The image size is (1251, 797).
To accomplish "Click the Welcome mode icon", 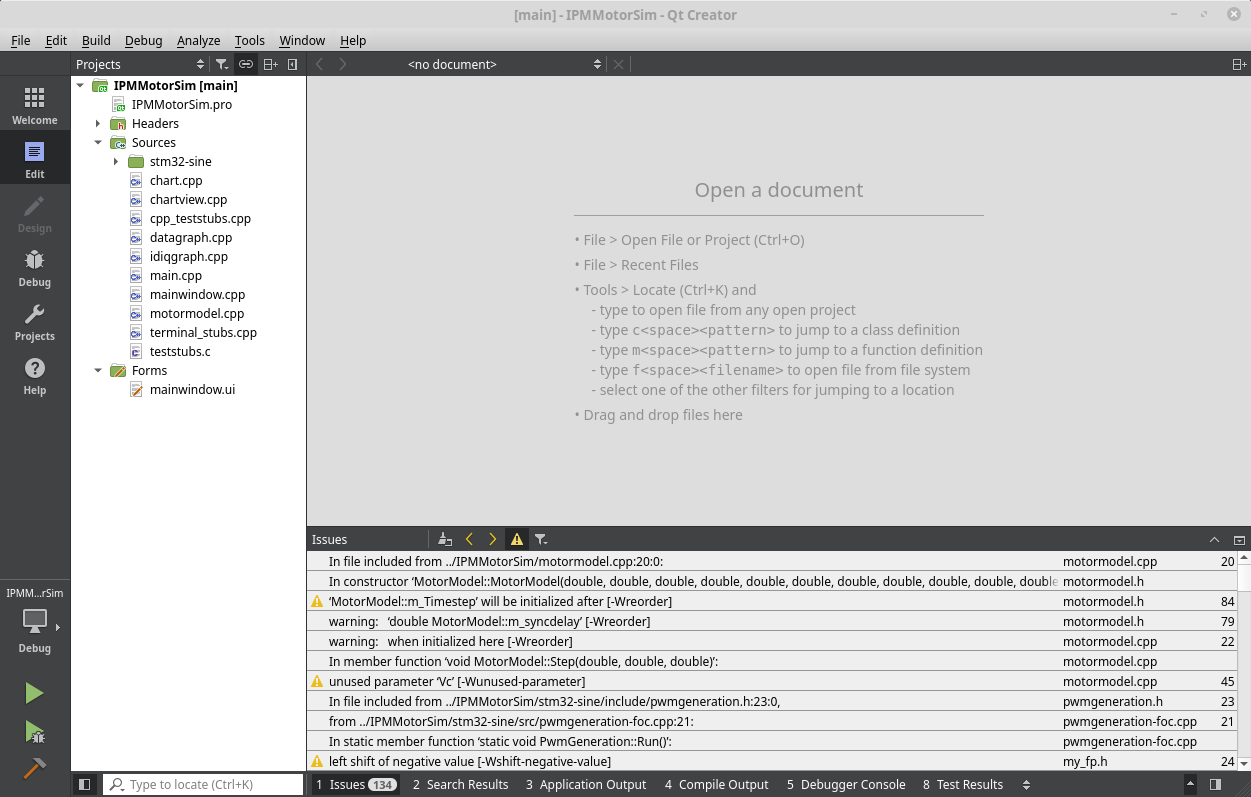I will (35, 105).
